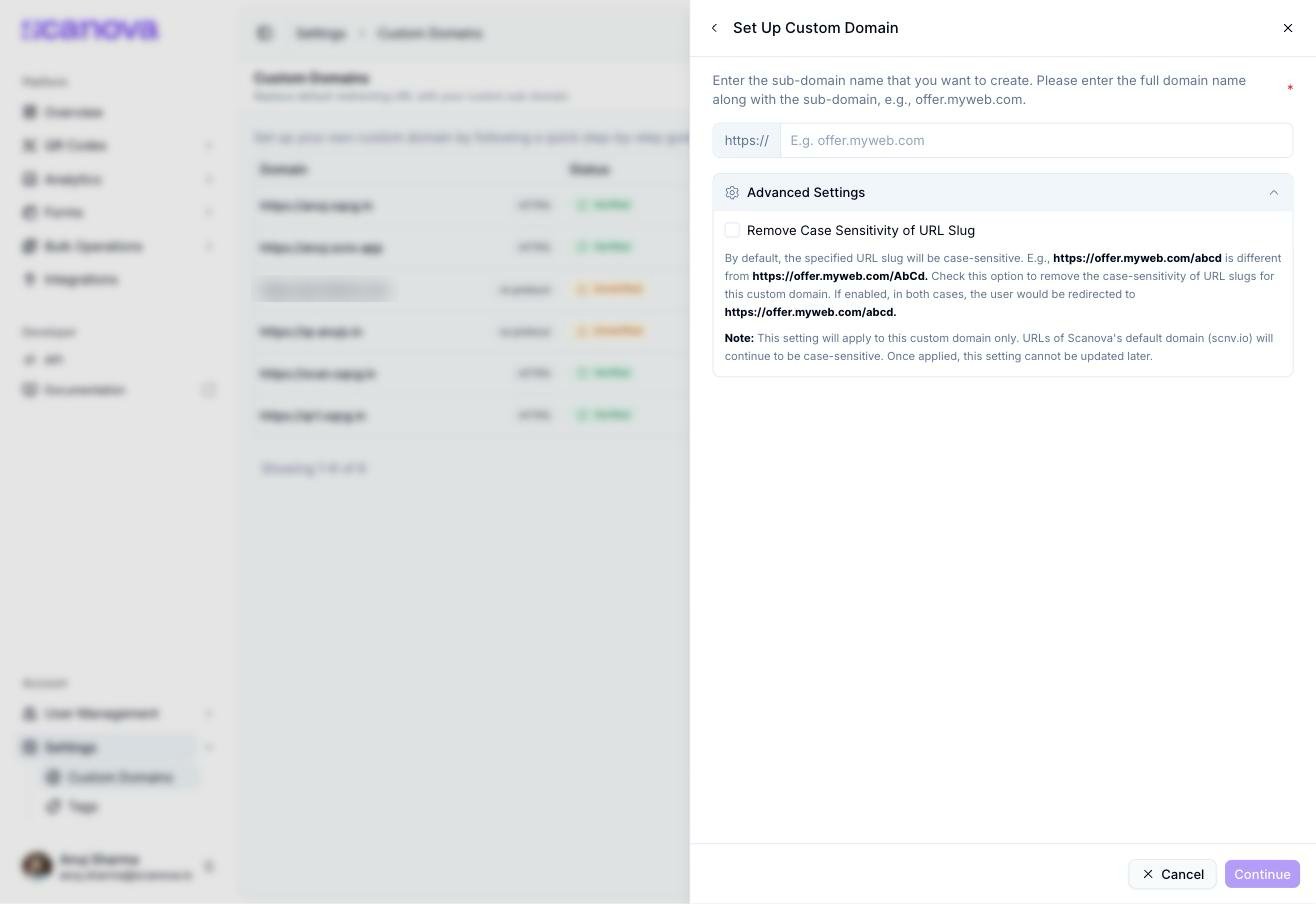Viewport: 1316px width, 904px height.
Task: Click the back arrow beside Set Up Custom Domain
Action: tap(714, 28)
